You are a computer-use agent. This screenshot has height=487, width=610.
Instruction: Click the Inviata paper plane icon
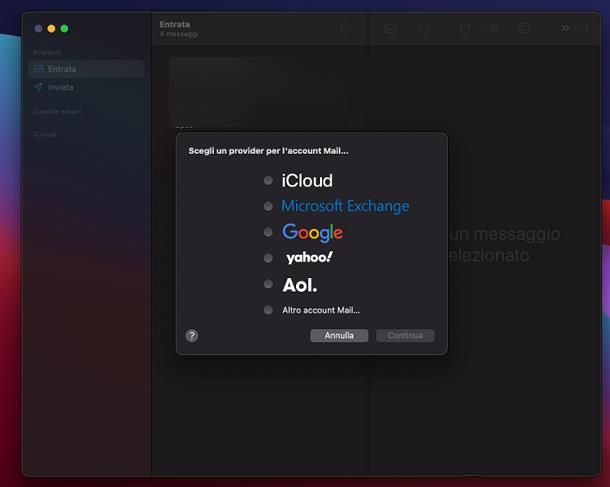coord(38,87)
